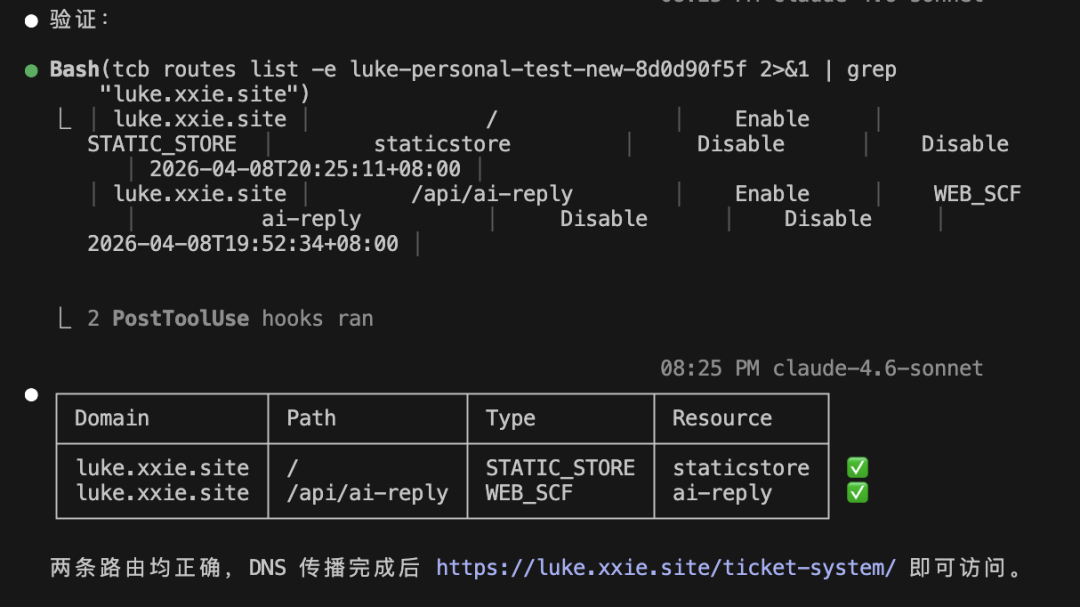This screenshot has width=1080, height=607.
Task: Click the /api/ai-reply path in the table
Action: pyautogui.click(x=367, y=493)
